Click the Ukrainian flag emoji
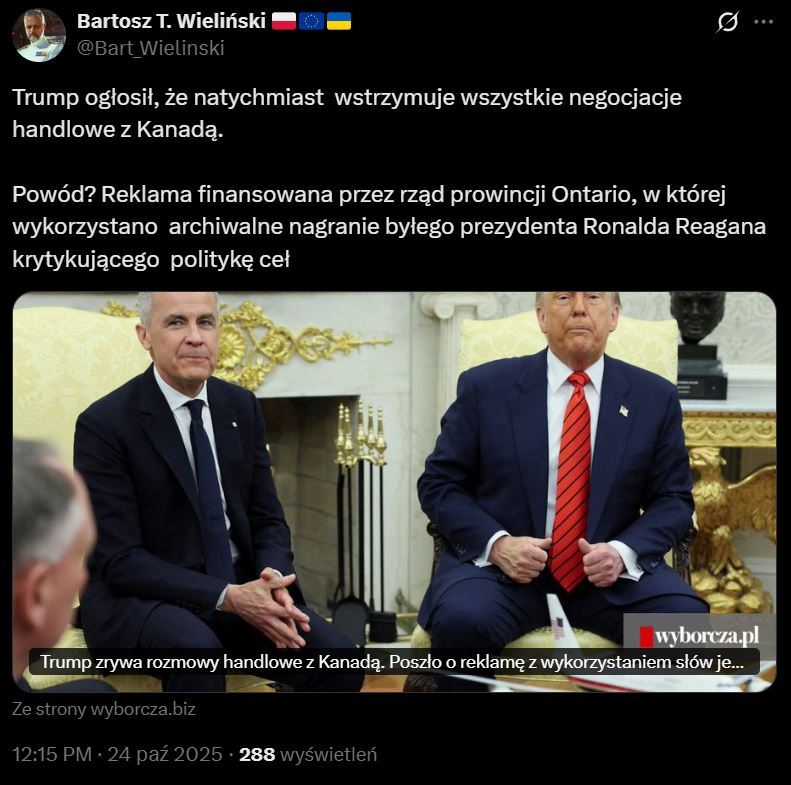791x785 pixels. [x=338, y=21]
